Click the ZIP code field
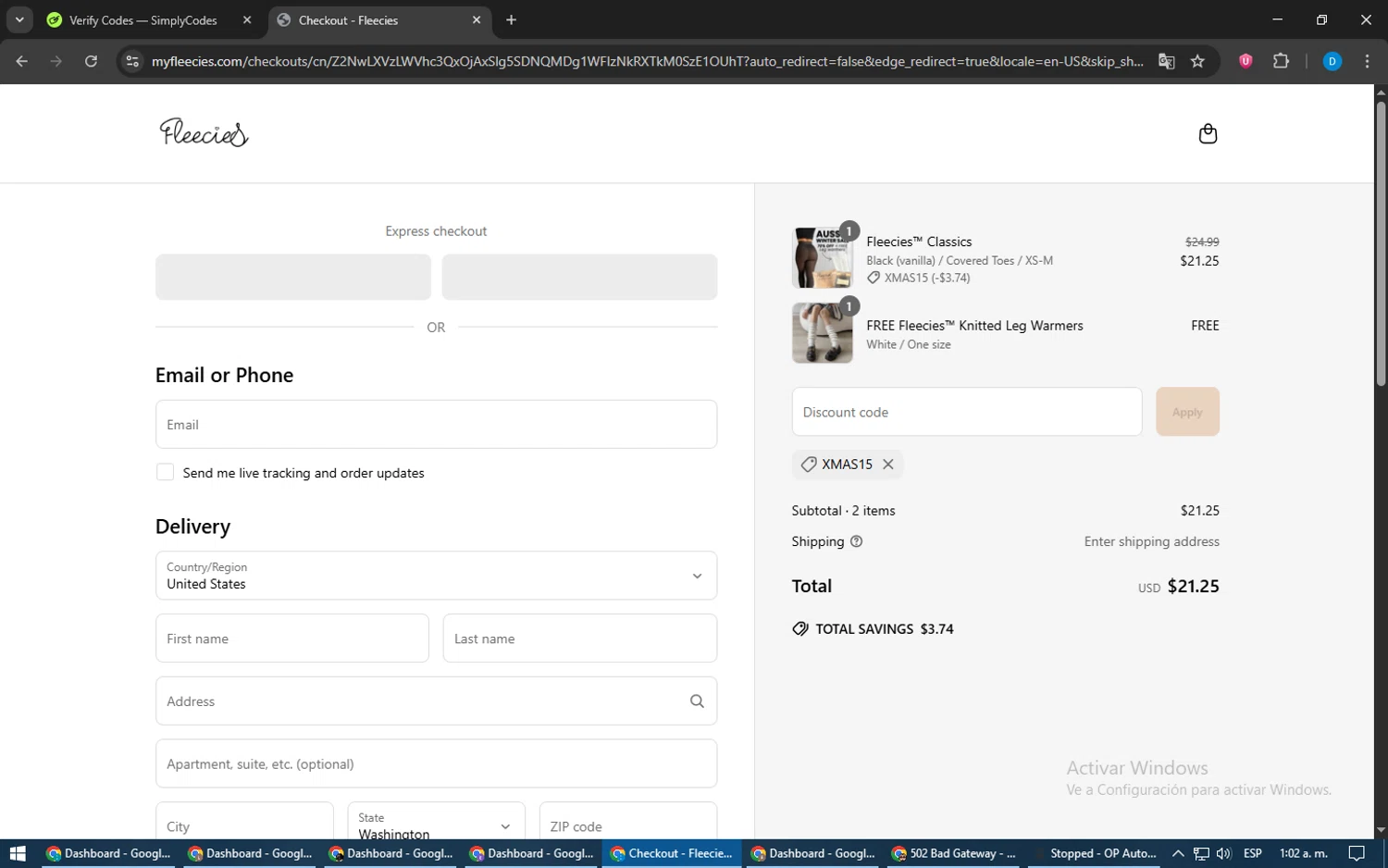1388x868 pixels. [628, 822]
